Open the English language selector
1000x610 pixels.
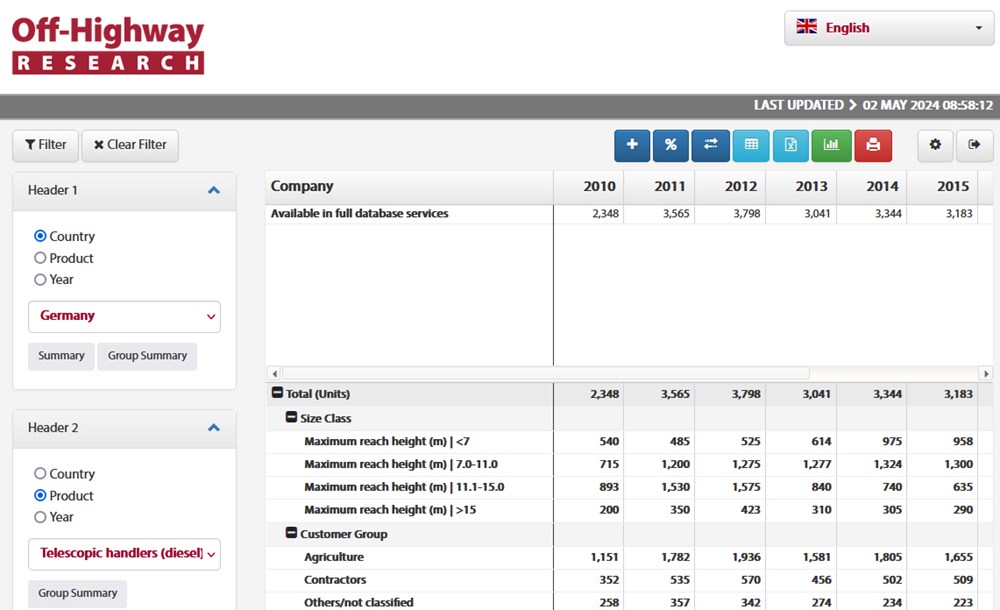point(888,27)
